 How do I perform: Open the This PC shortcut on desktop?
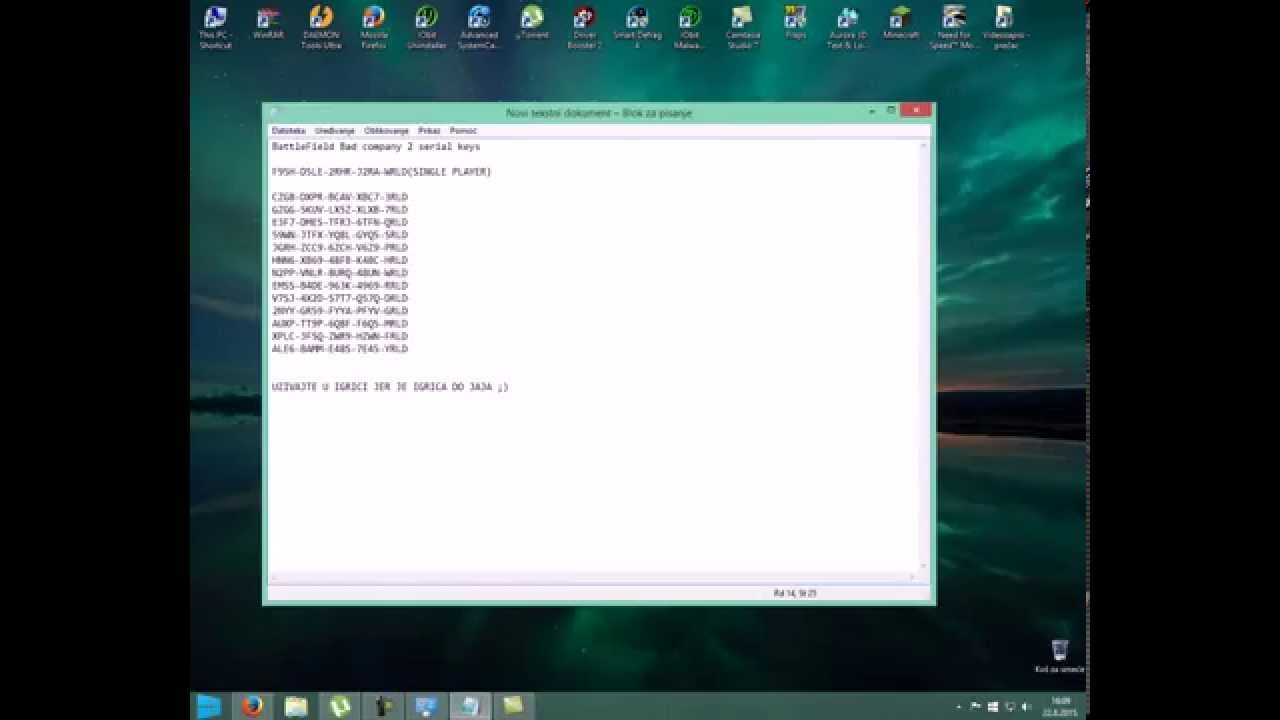coord(215,27)
